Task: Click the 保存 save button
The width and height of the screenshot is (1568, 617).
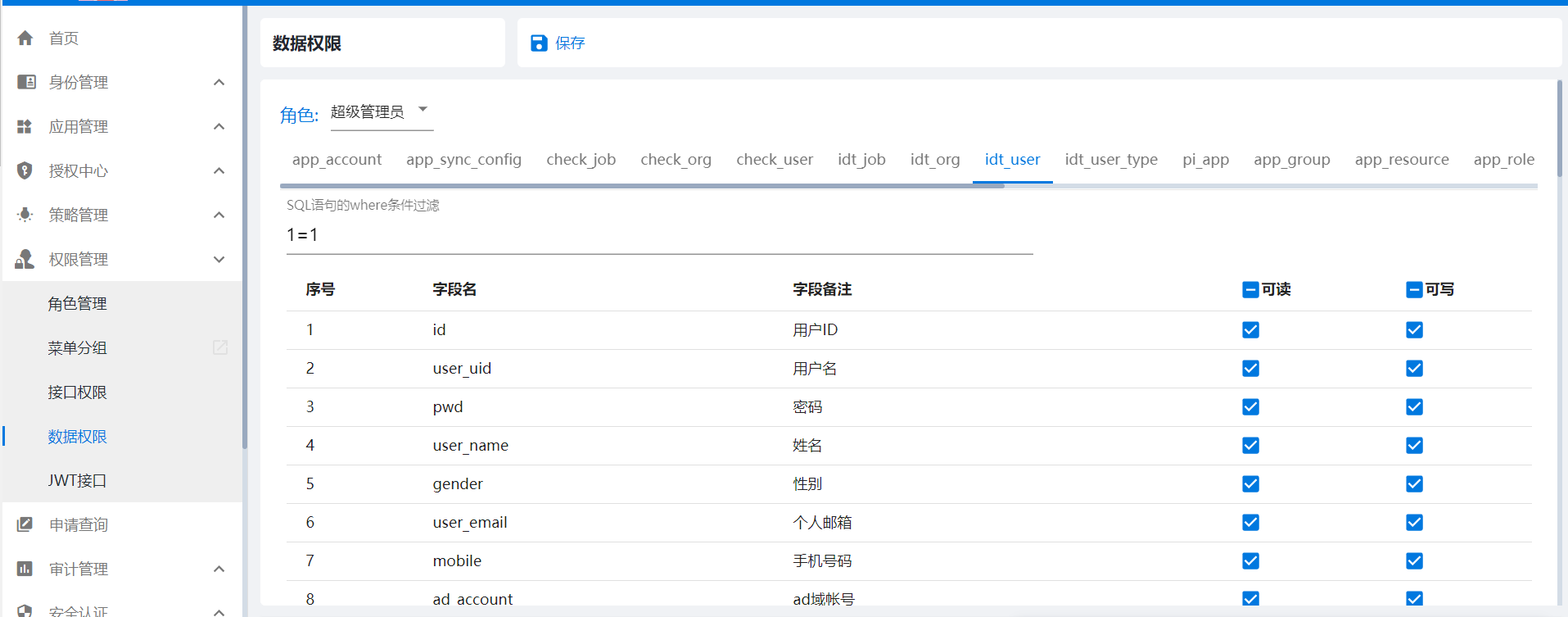Action: 558,43
